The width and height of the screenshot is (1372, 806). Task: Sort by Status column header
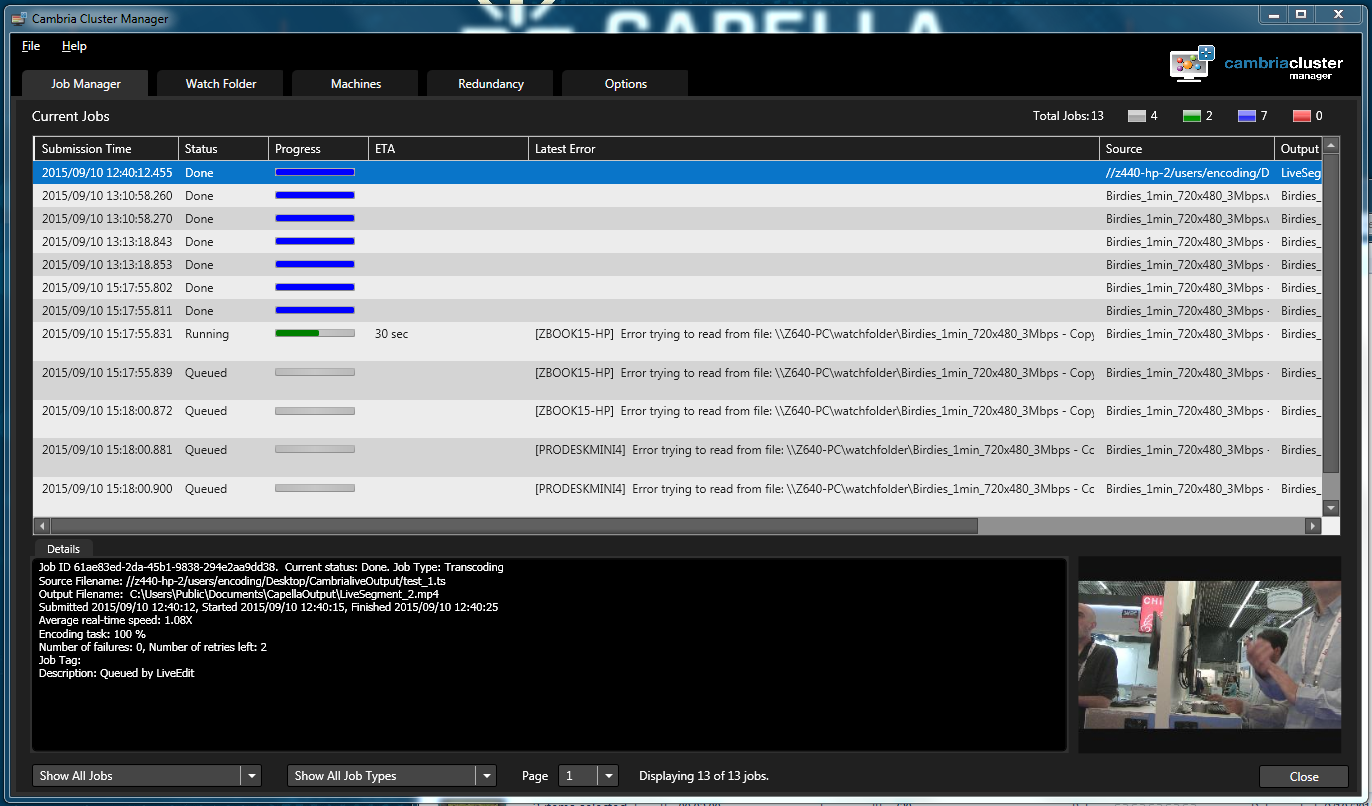(224, 149)
